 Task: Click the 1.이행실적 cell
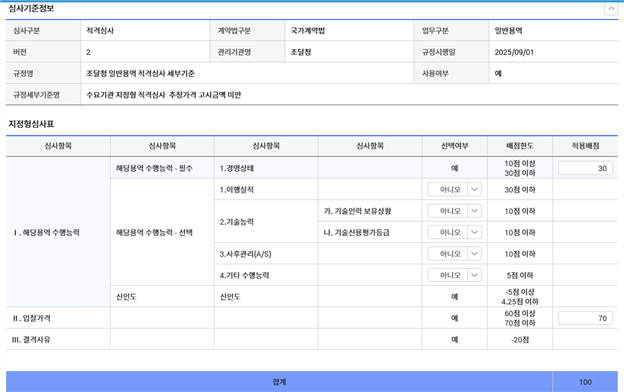[266, 189]
